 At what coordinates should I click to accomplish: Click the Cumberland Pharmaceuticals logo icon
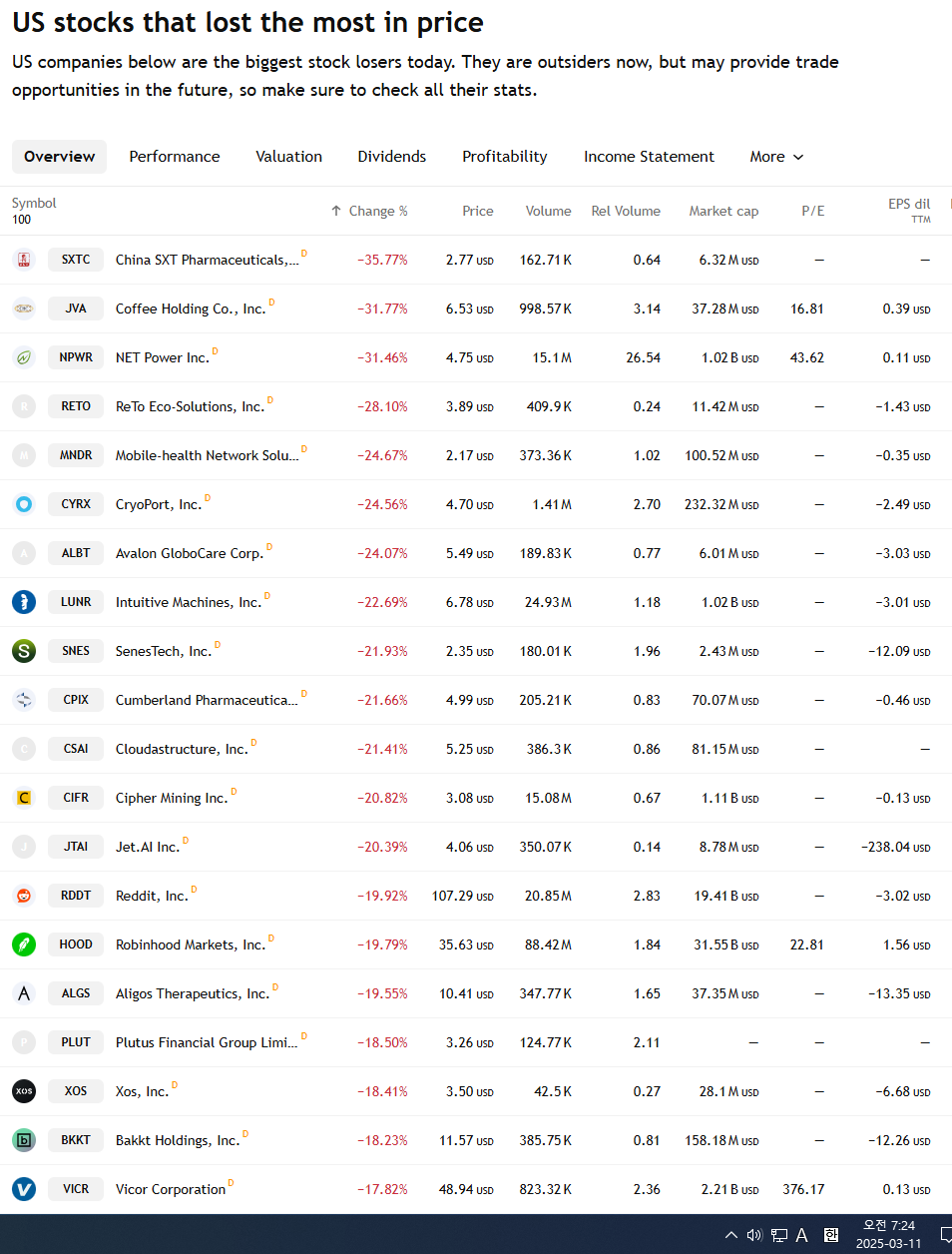pos(24,700)
